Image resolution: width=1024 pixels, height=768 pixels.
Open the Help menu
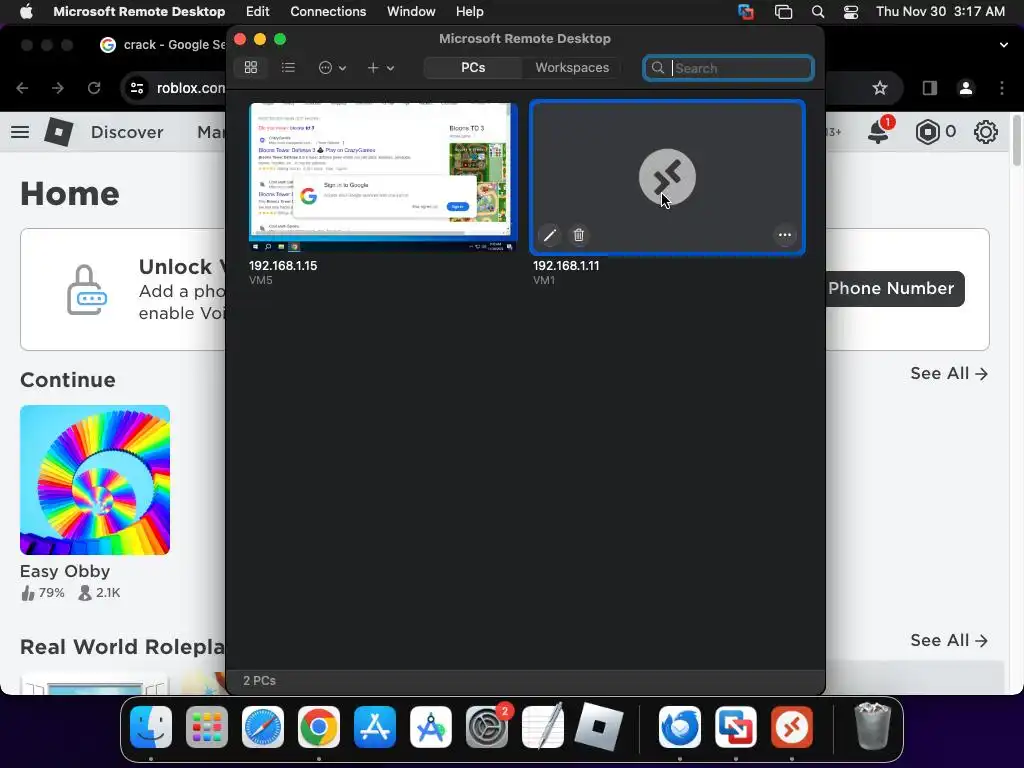coord(470,11)
